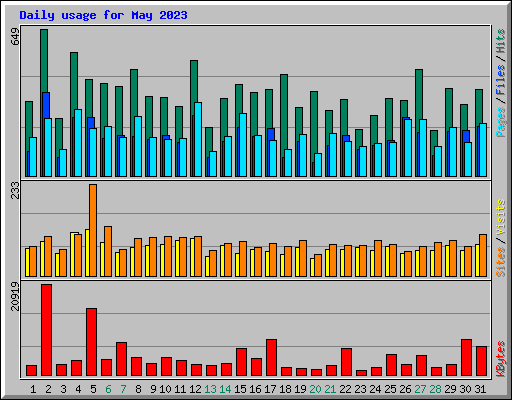Select the "Visits" legend label
Viewport: 512px width, 400px height.
[x=501, y=218]
